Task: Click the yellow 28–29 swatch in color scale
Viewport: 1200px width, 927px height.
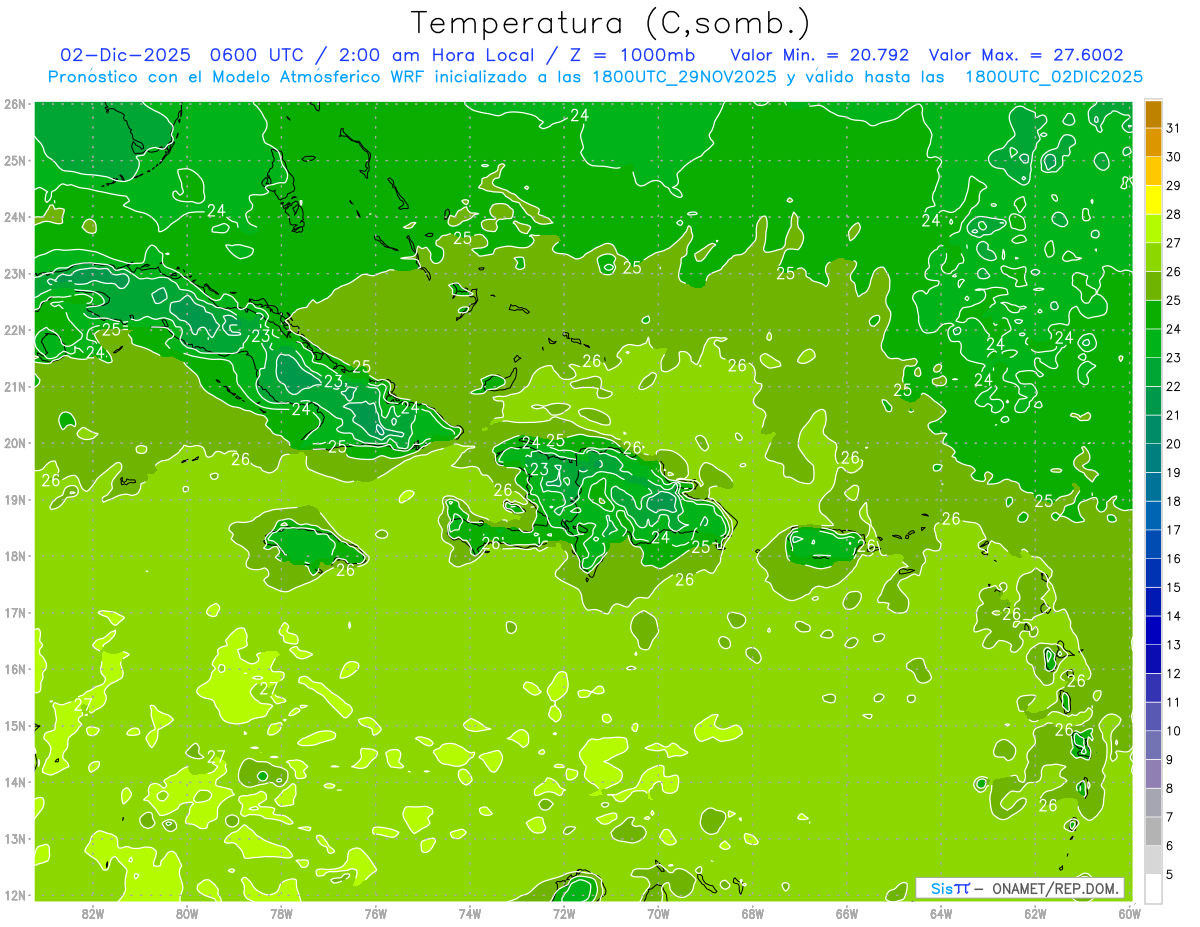Action: pyautogui.click(x=1153, y=200)
